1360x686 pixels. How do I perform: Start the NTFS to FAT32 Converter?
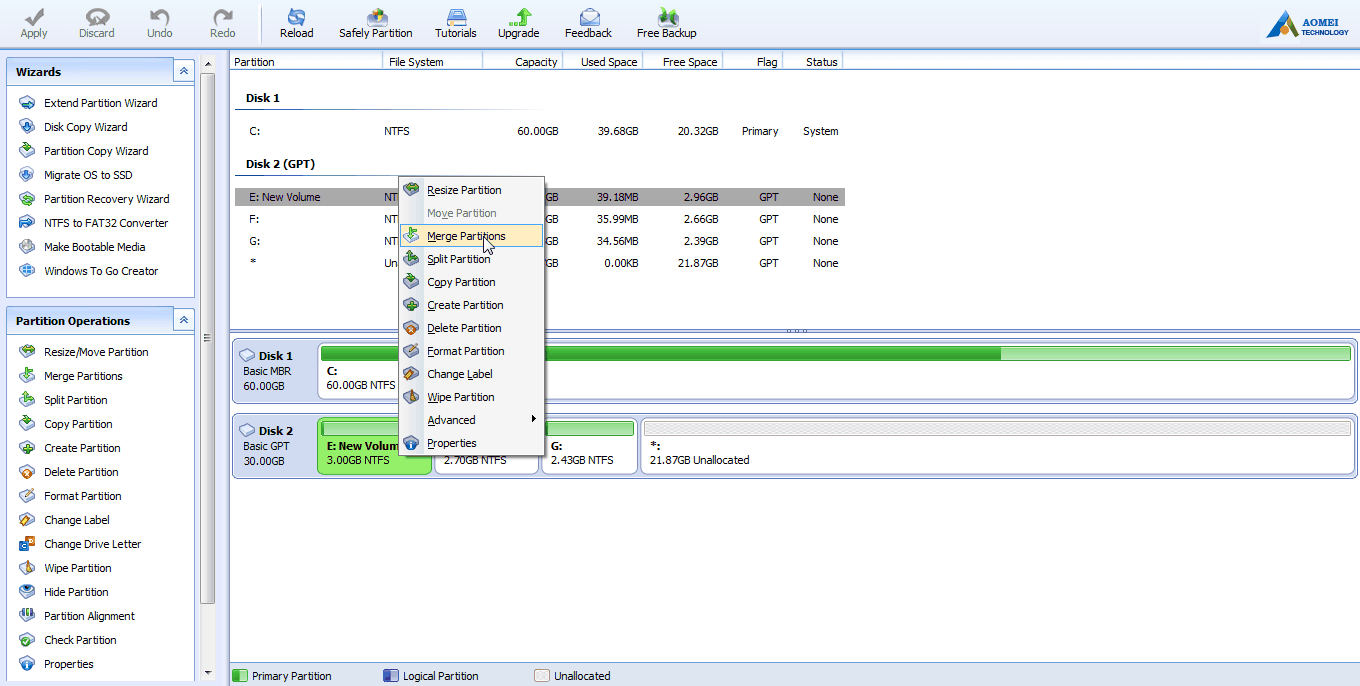(104, 222)
